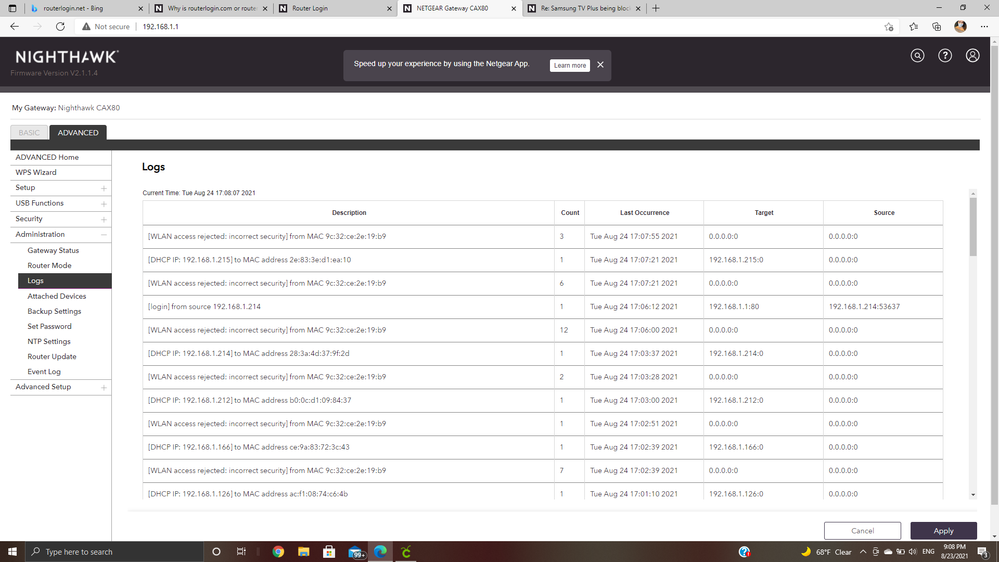Open Router Update page
Image resolution: width=999 pixels, height=562 pixels.
[x=52, y=357]
